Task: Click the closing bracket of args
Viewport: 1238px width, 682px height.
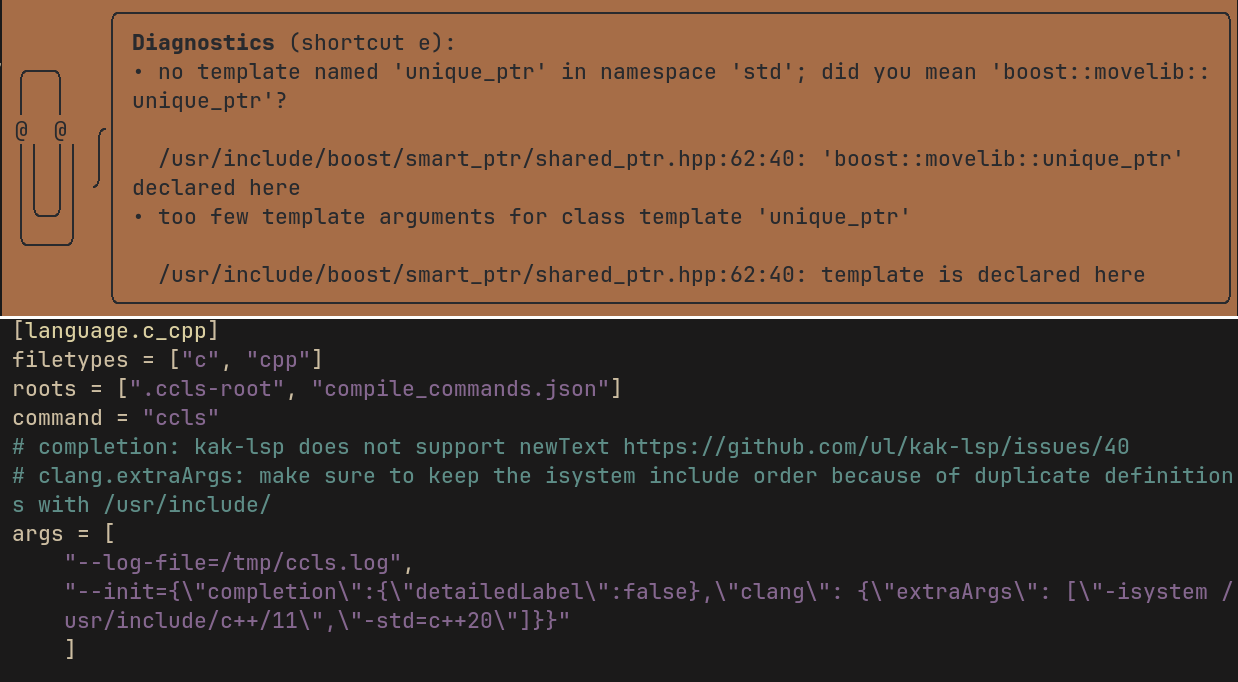Action: [70, 649]
